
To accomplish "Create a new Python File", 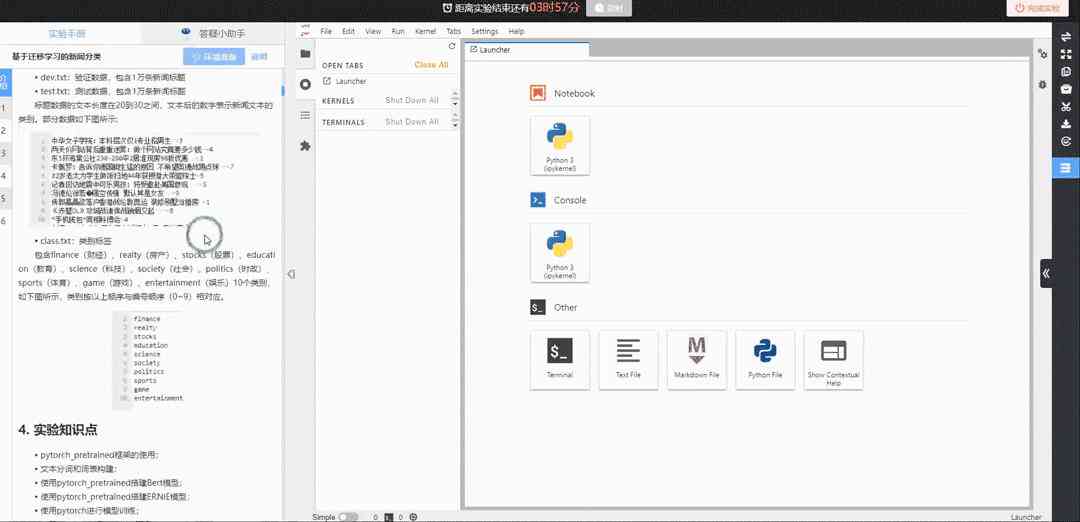I will point(765,359).
